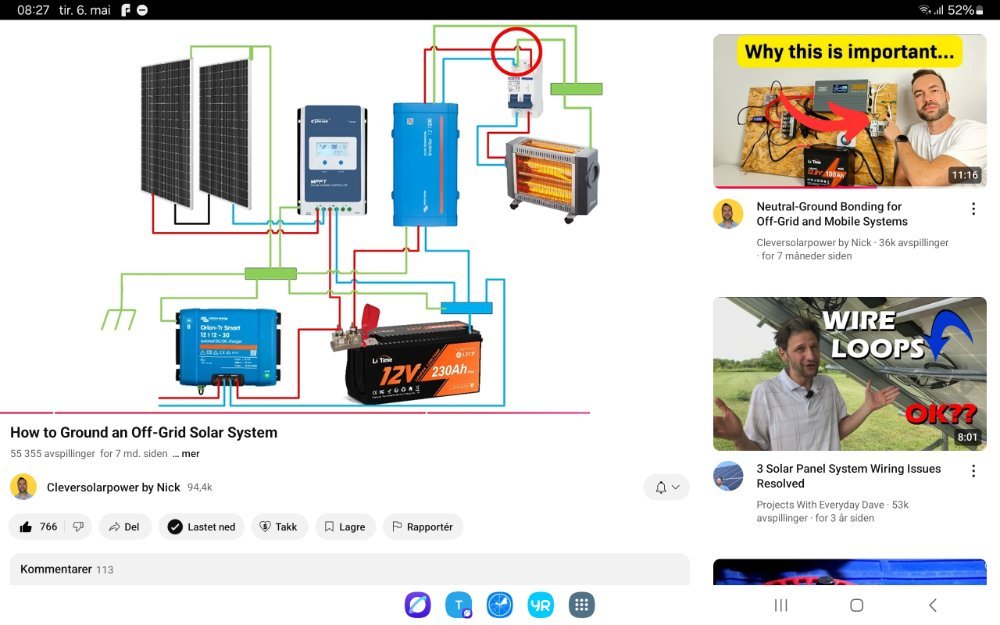This screenshot has width=1000, height=625.
Task: Tap the Lastet ned downloaded button
Action: coord(202,527)
